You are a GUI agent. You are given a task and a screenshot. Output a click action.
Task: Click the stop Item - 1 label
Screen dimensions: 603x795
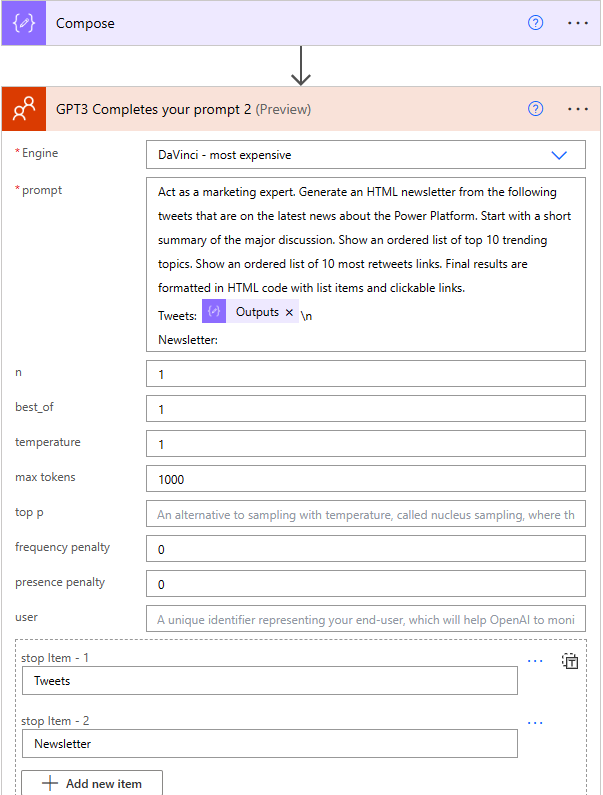tap(55, 658)
